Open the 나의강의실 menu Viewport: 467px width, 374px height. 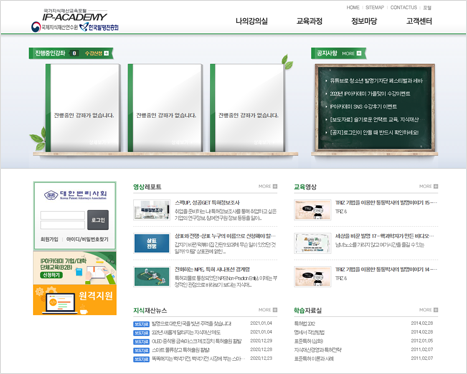click(252, 21)
